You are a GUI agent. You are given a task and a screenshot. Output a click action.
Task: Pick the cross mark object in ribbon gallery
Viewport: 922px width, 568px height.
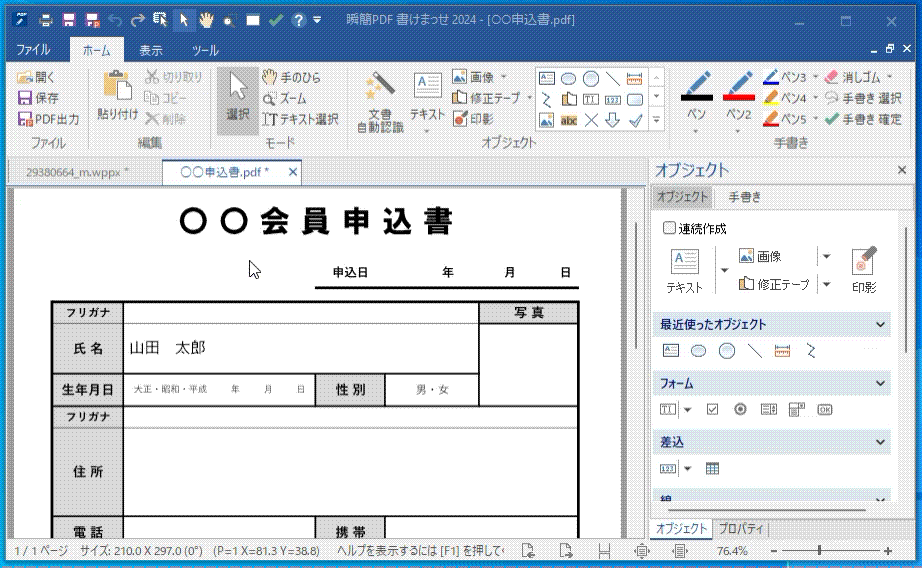coord(591,121)
